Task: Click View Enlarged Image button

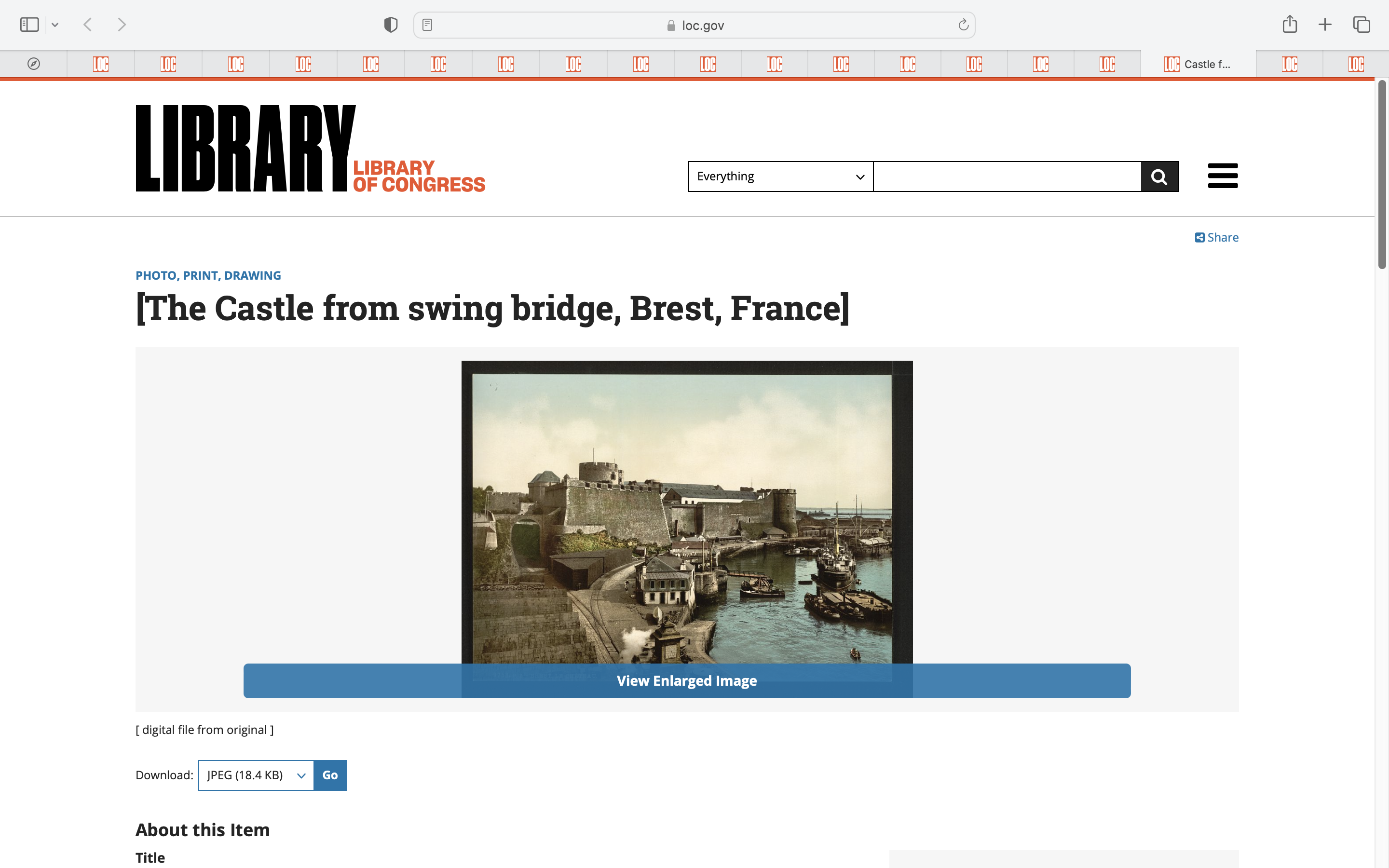Action: (686, 681)
